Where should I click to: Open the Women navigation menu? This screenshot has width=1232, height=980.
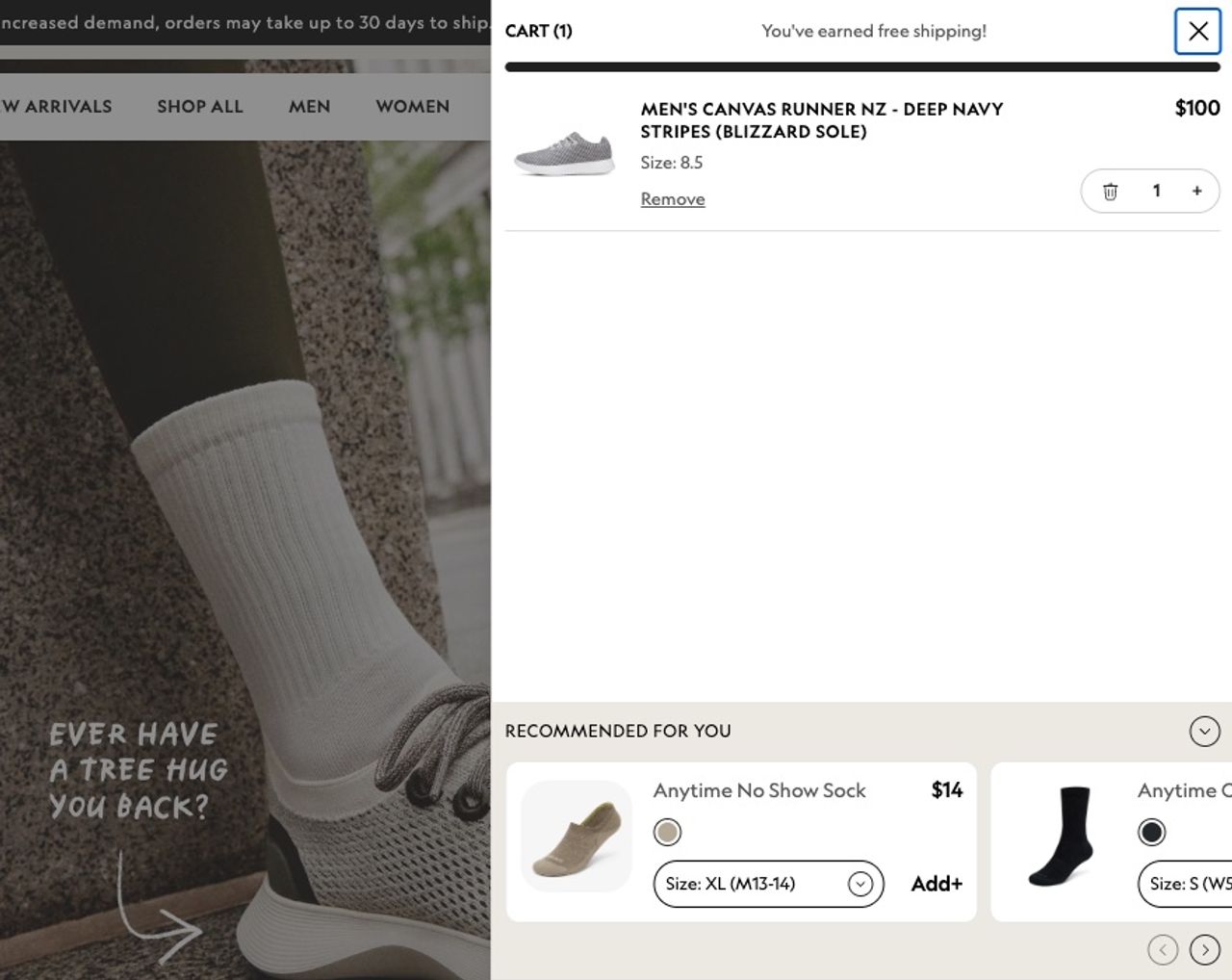coord(412,107)
